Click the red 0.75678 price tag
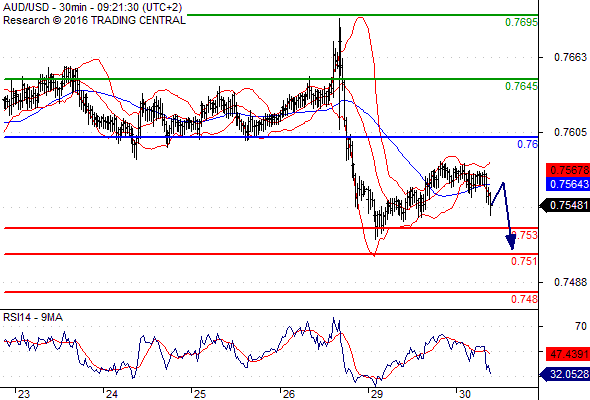The width and height of the screenshot is (590, 400). coord(568,170)
